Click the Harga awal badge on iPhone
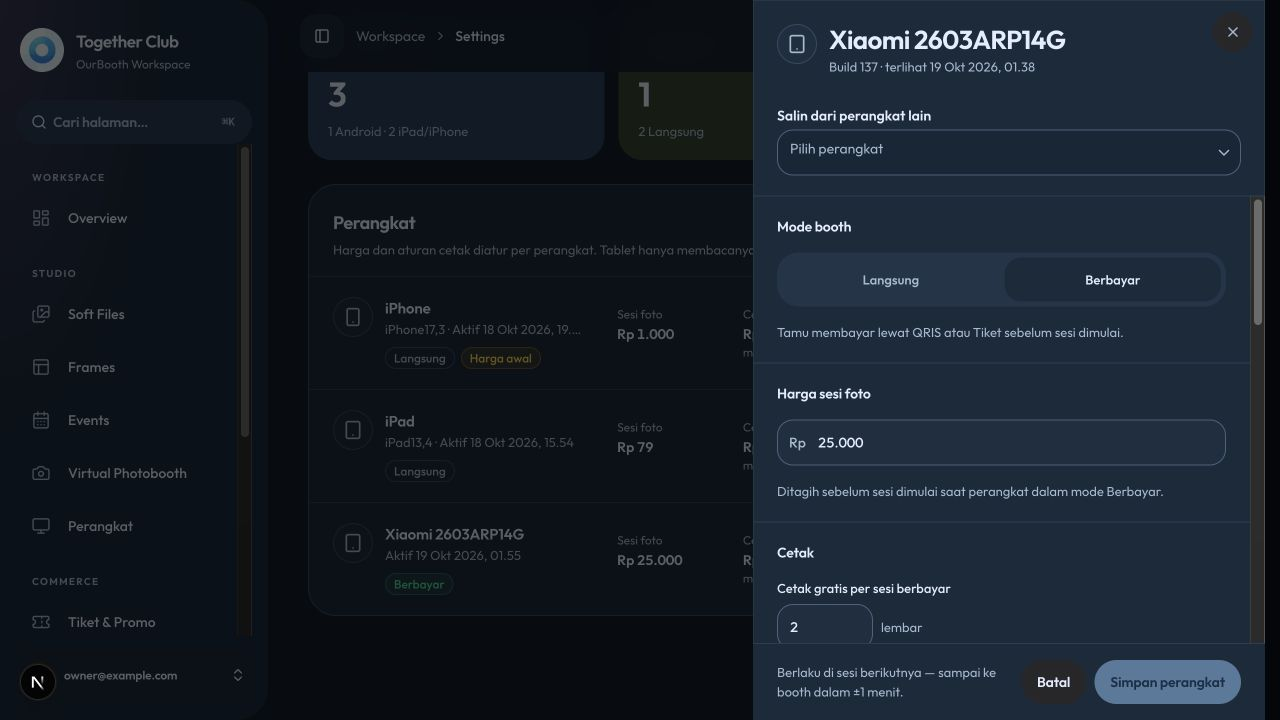Screen dimensions: 1280x720 pyautogui.click(x=501, y=358)
